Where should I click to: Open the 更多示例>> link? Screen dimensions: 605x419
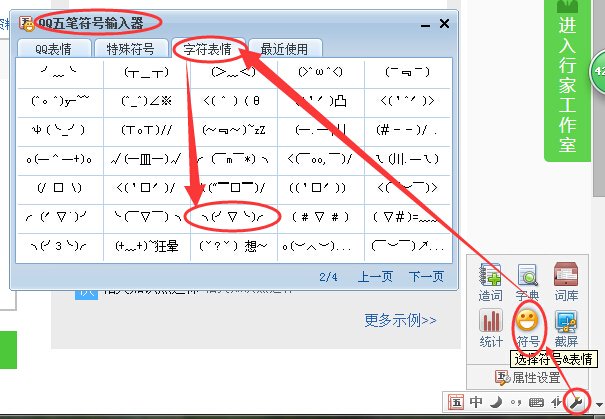point(401,320)
